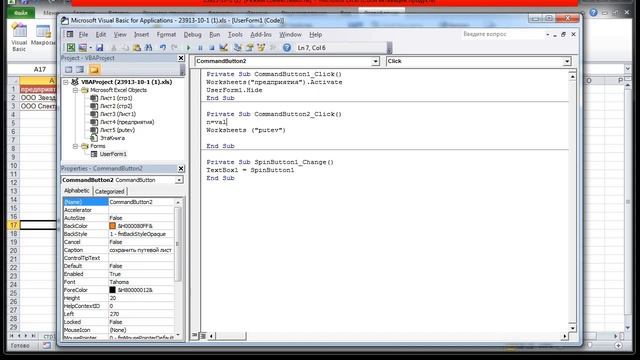Open the Edit menu
Viewport: 640px width, 360px height.
click(100, 35)
